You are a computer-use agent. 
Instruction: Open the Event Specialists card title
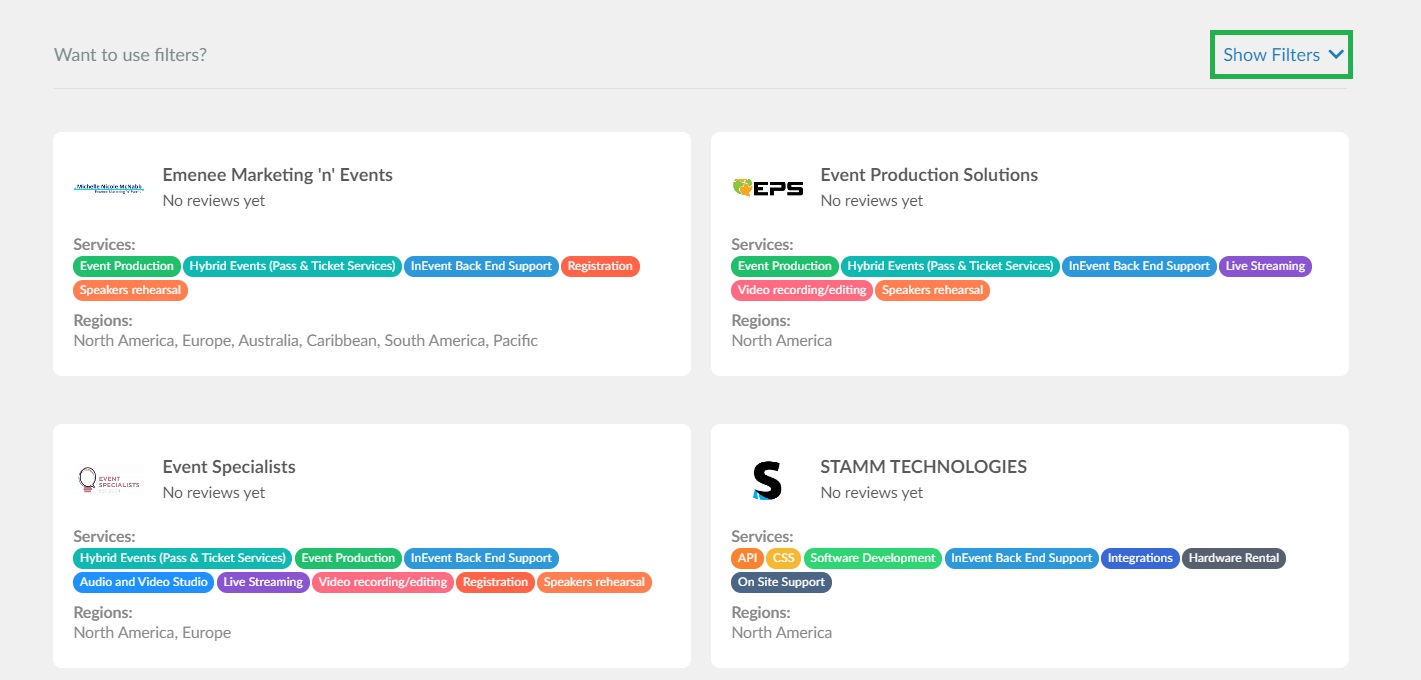coord(229,467)
